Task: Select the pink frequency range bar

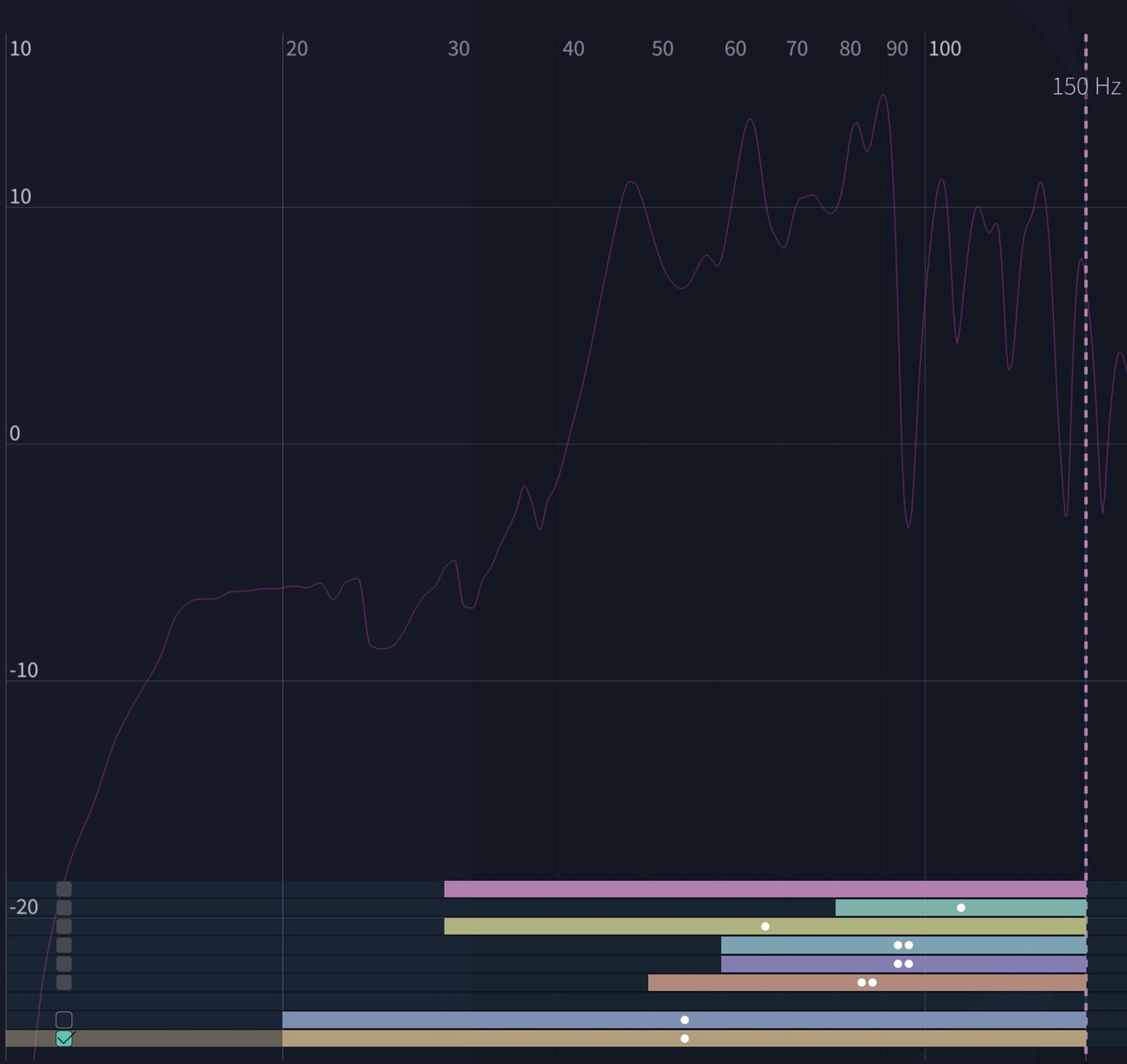Action: [x=765, y=889]
